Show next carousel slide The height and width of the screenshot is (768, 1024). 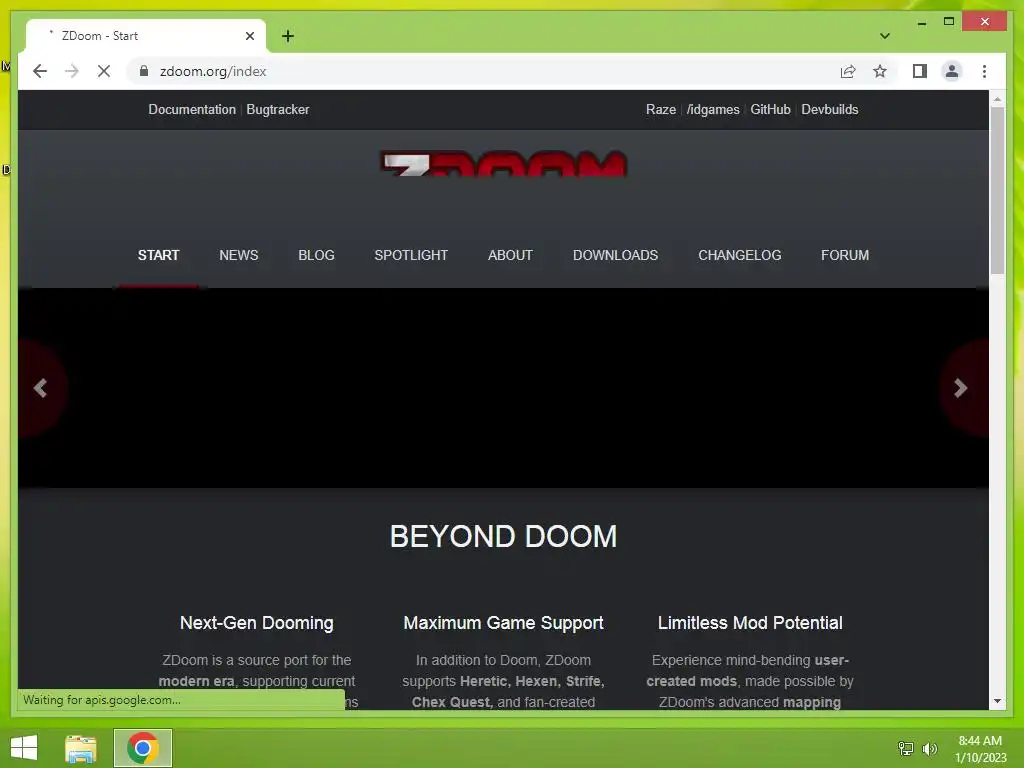pos(960,388)
